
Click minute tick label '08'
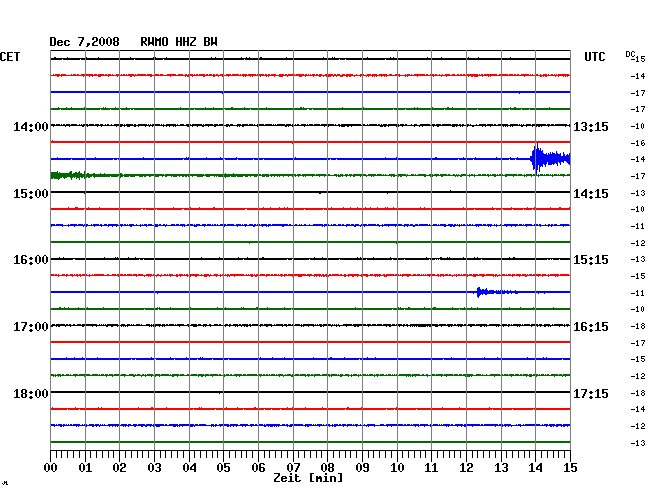click(327, 468)
